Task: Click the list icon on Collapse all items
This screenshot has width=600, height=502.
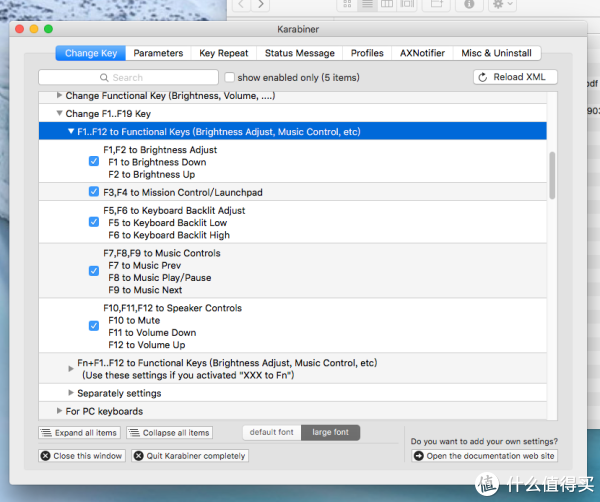Action: tap(134, 433)
